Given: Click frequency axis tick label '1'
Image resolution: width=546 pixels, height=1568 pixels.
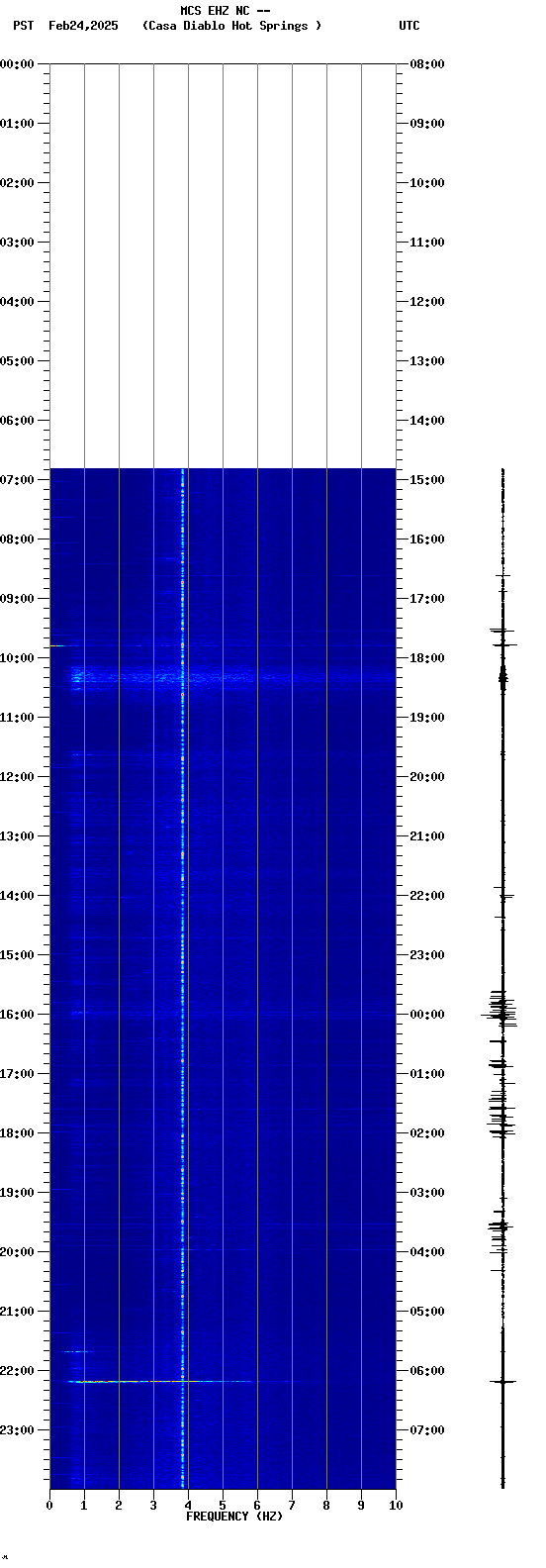Looking at the screenshot, I should 84,1506.
